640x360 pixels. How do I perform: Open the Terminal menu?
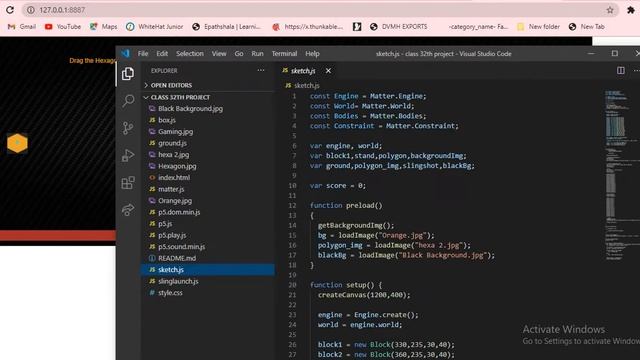click(284, 53)
